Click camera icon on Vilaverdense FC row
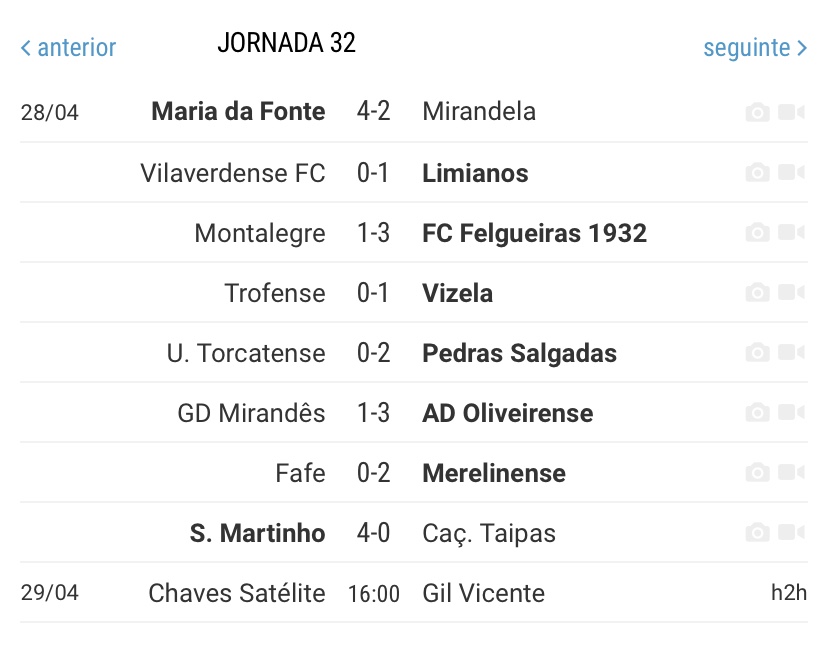This screenshot has height=650, width=828. click(757, 172)
